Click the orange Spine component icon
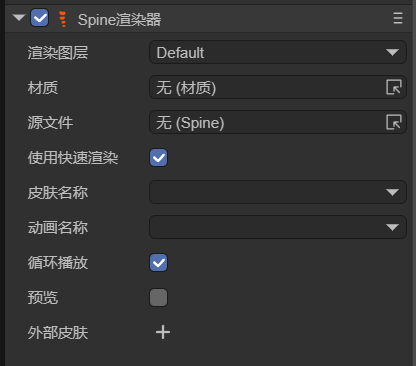 click(63, 19)
